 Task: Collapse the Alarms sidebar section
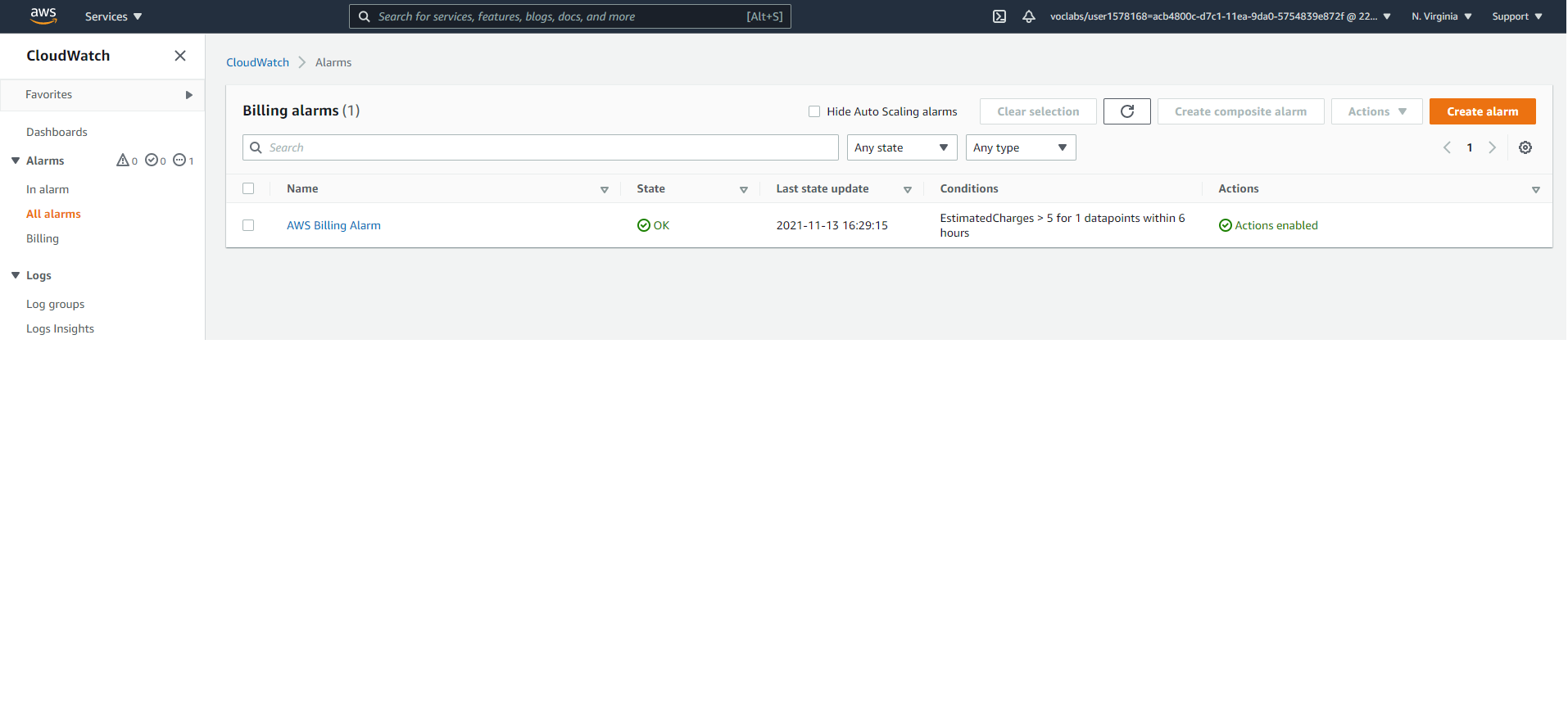(16, 161)
